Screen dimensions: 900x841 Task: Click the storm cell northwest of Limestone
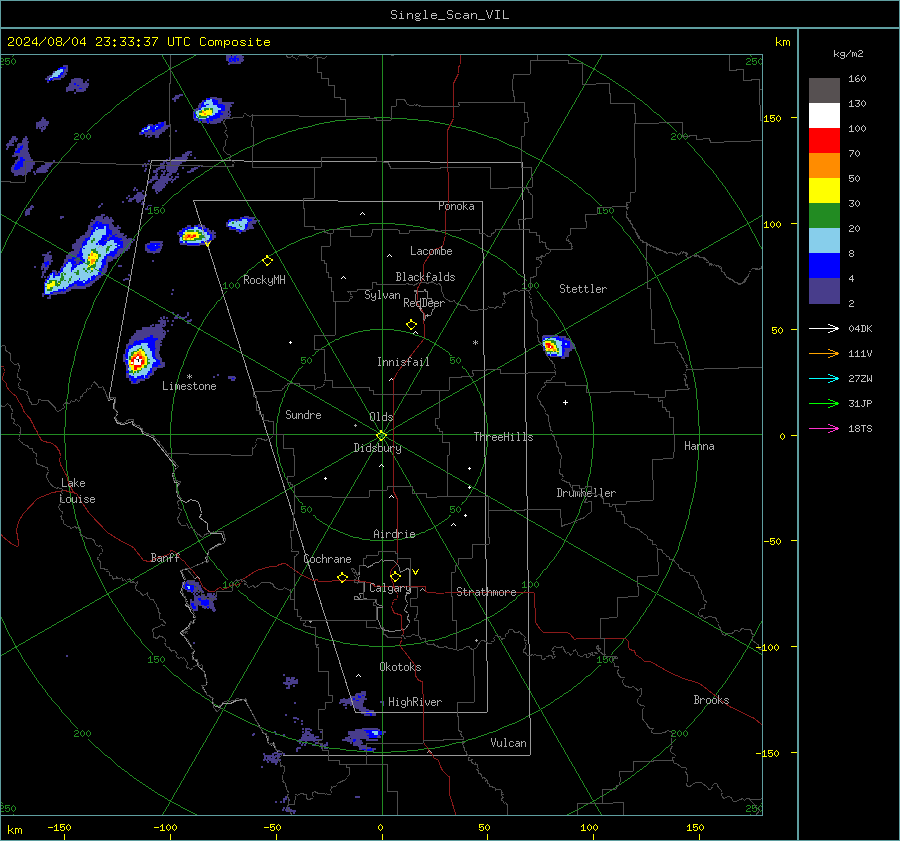pos(141,357)
